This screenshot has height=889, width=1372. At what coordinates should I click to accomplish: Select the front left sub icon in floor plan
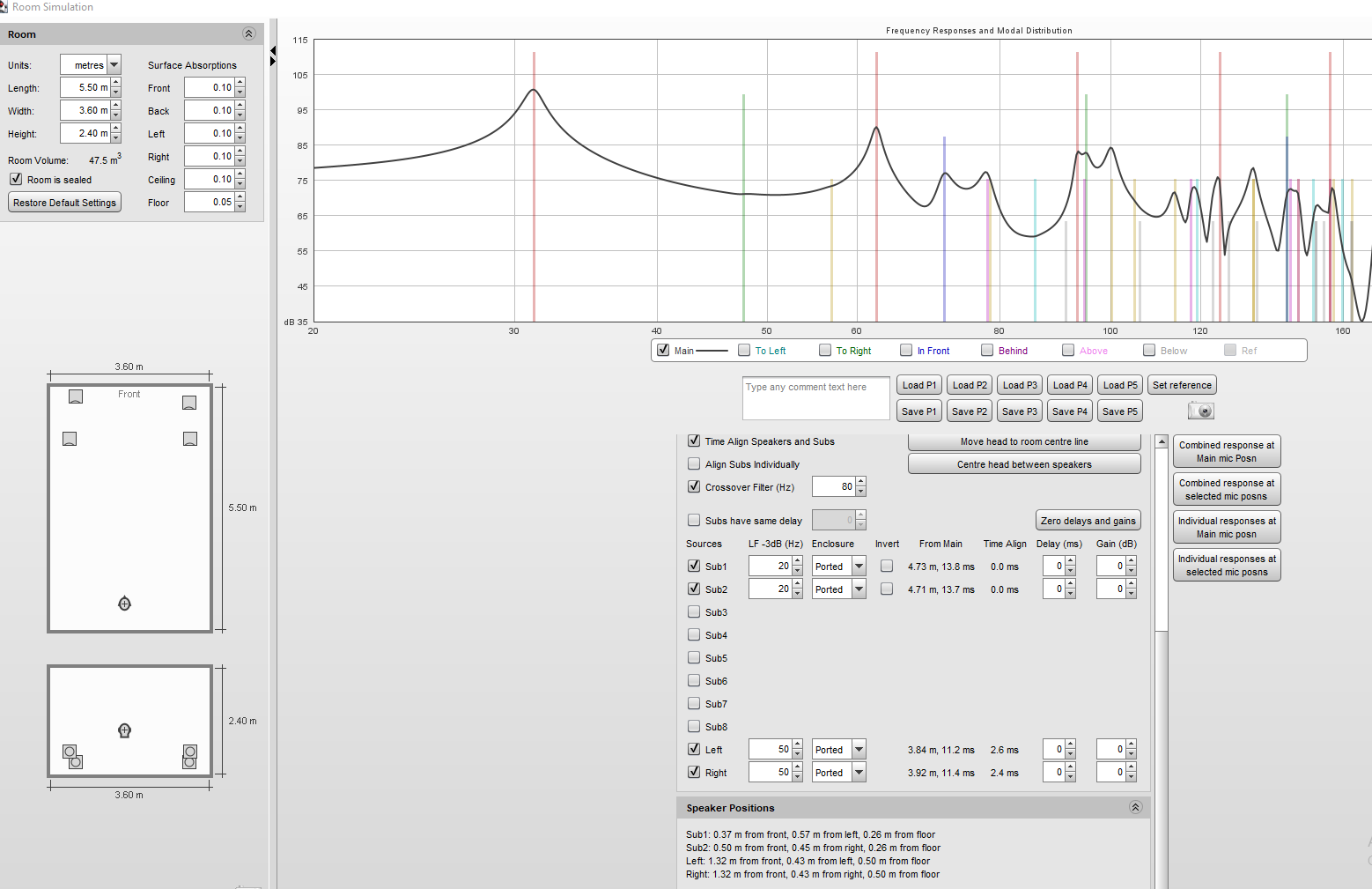pos(76,396)
